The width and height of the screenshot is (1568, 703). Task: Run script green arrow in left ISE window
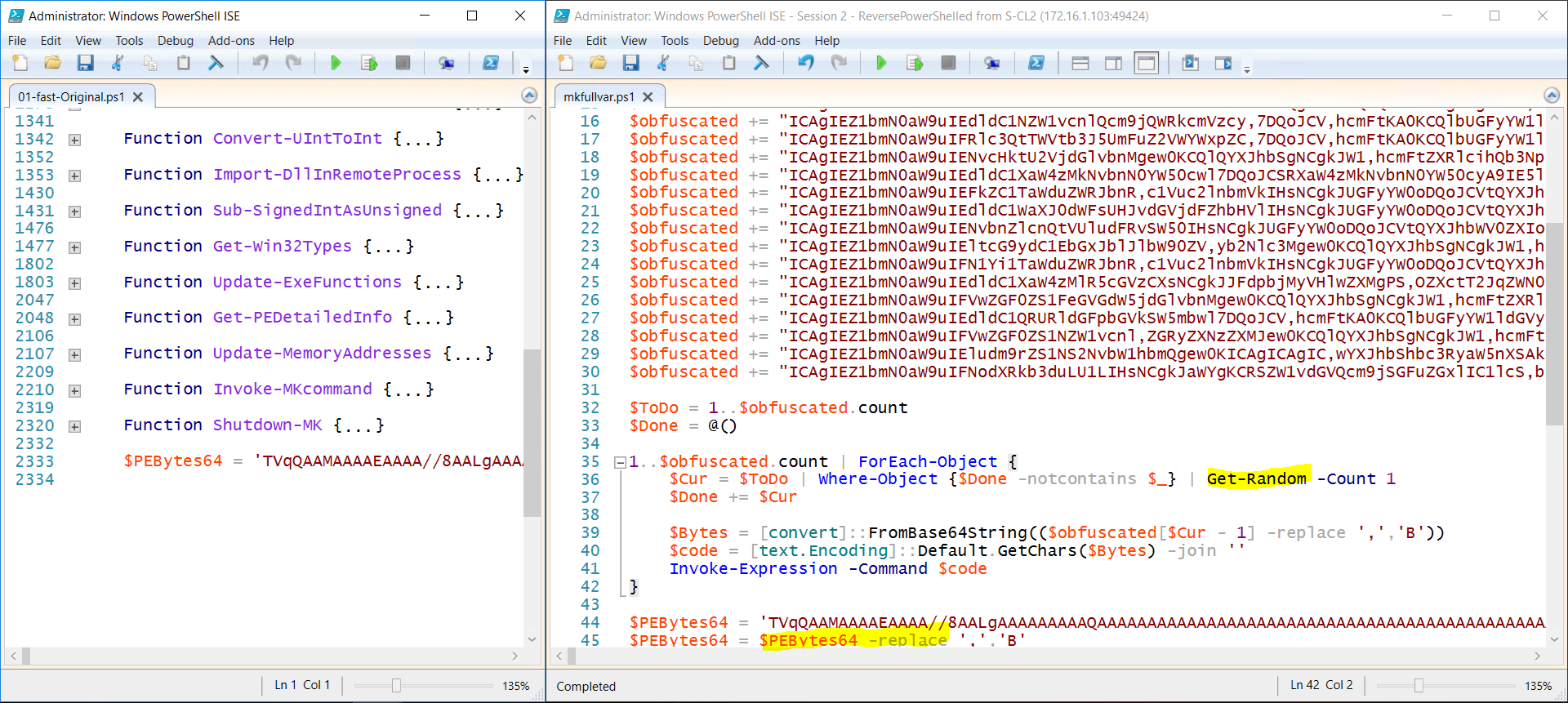[336, 63]
